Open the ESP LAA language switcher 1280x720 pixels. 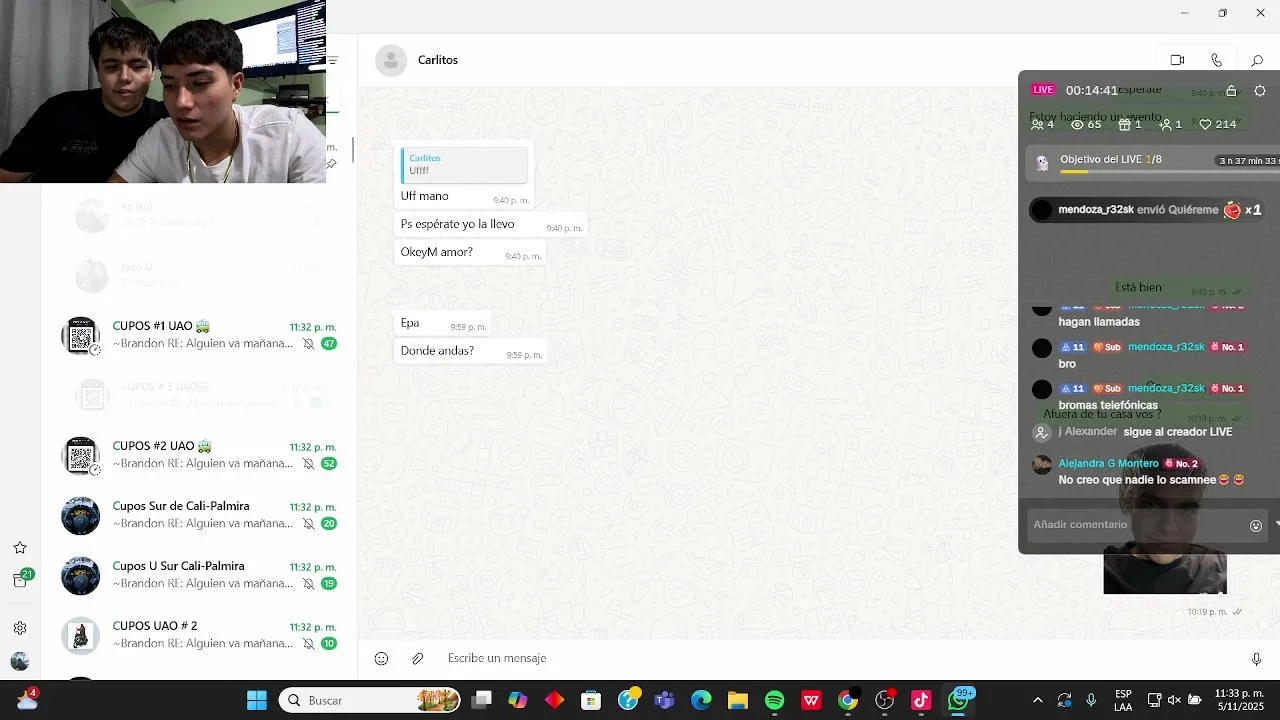pyautogui.click(x=1123, y=700)
